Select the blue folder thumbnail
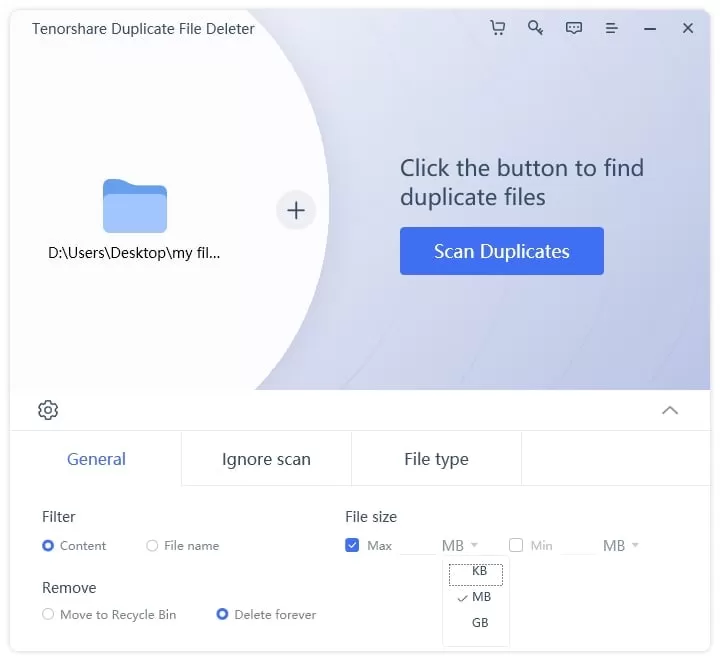 (135, 206)
